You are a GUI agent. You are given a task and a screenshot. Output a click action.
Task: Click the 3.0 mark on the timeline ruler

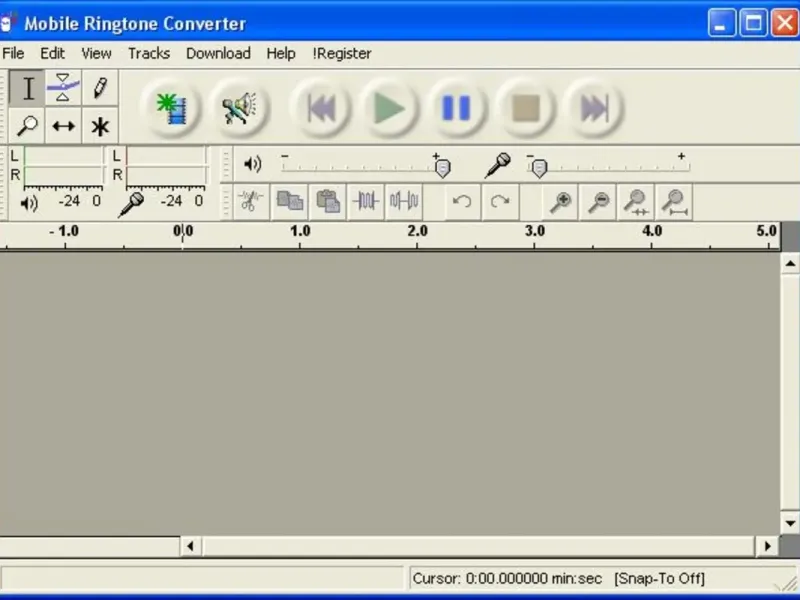[535, 231]
